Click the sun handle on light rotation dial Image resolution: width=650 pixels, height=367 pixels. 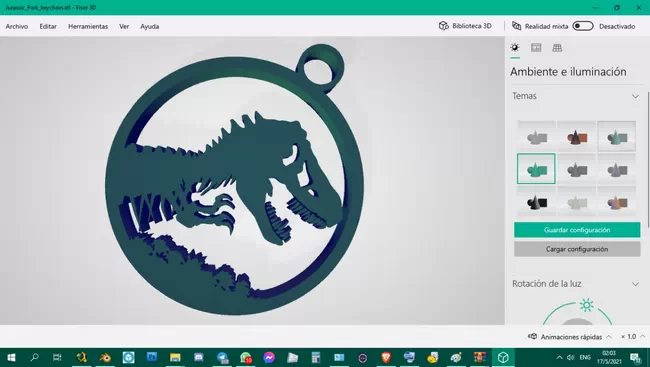tap(586, 305)
